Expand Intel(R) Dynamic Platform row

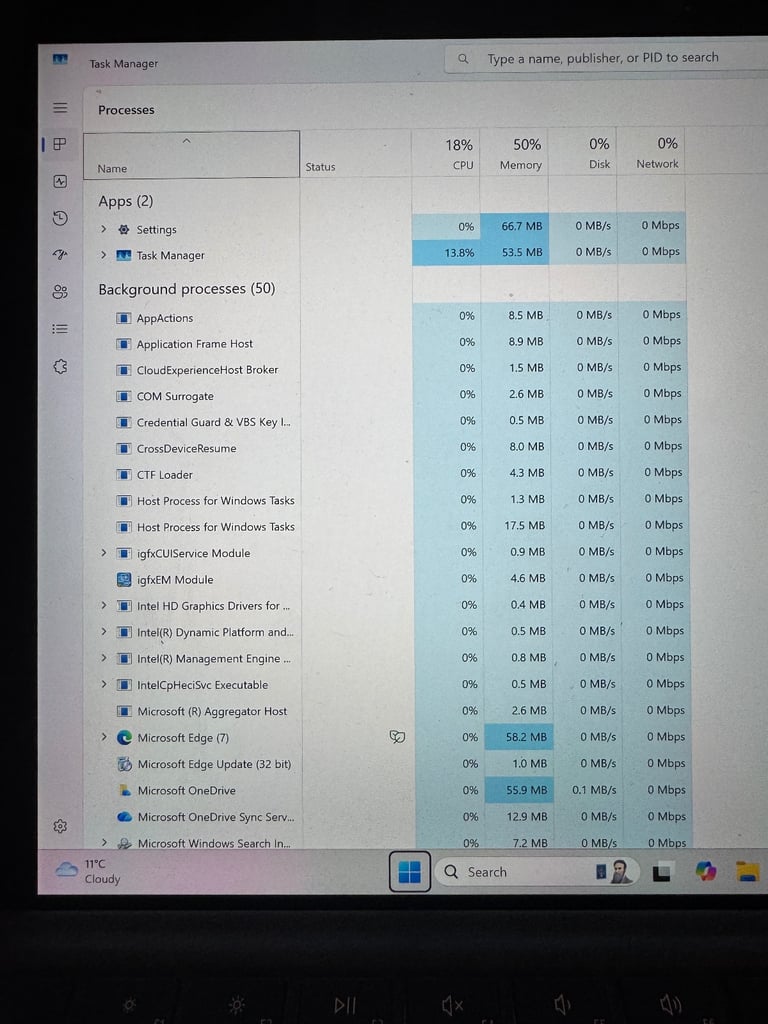[x=103, y=632]
